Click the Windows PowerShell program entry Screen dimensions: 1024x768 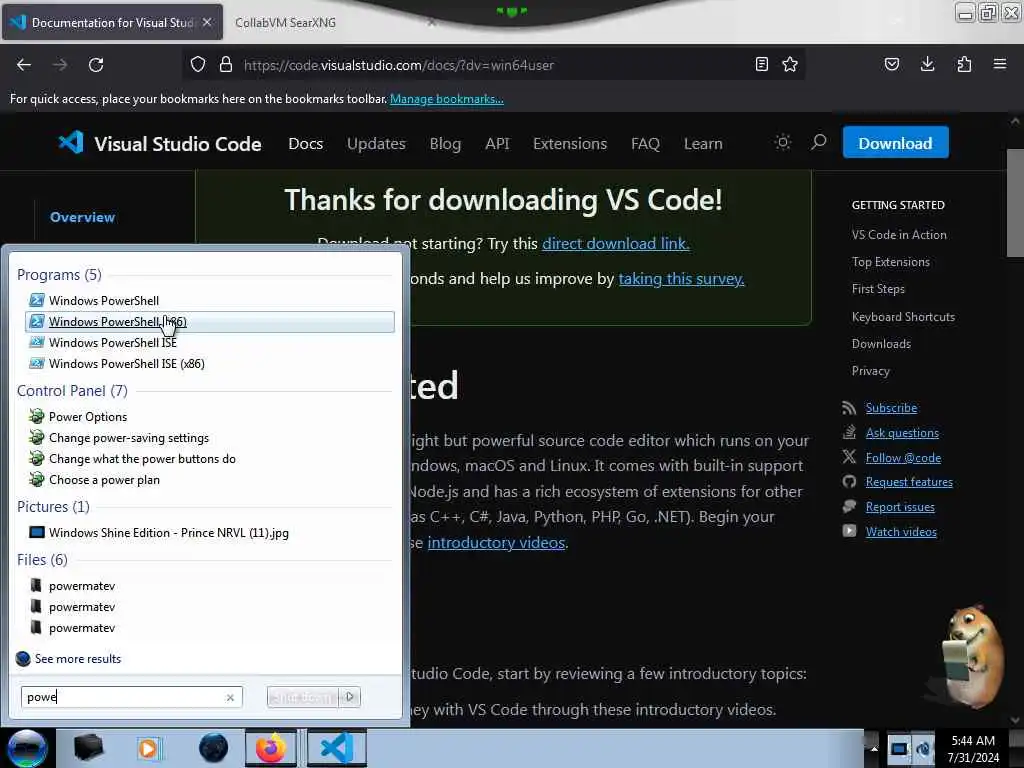[x=210, y=300]
